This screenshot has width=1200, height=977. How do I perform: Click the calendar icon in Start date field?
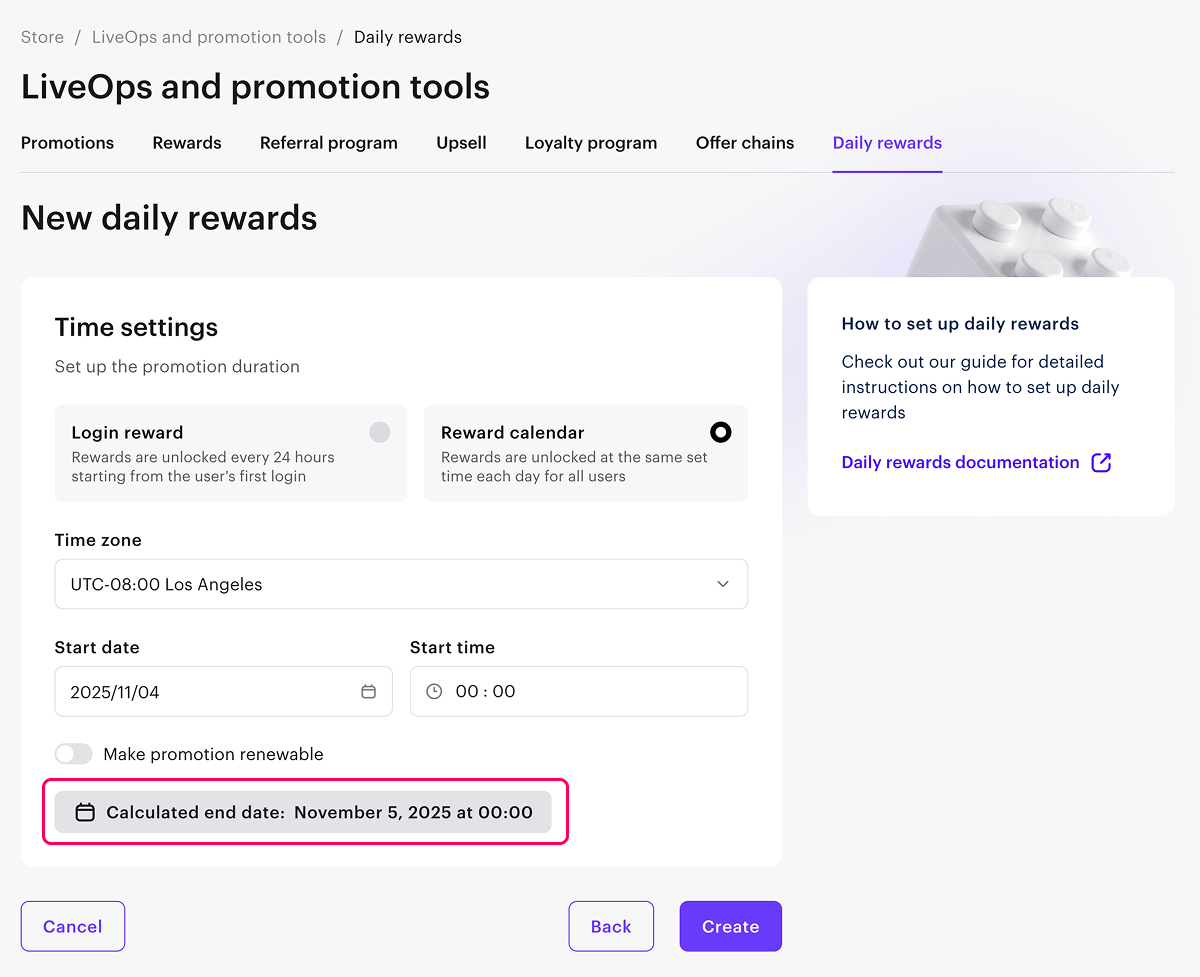click(x=368, y=692)
